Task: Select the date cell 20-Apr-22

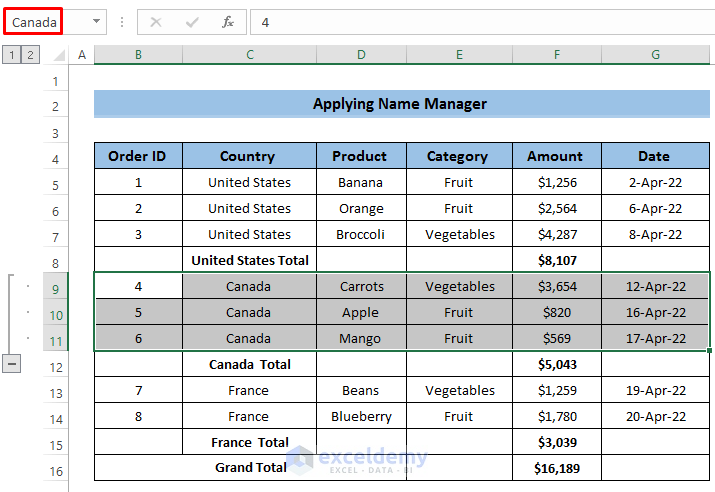Action: pyautogui.click(x=655, y=416)
